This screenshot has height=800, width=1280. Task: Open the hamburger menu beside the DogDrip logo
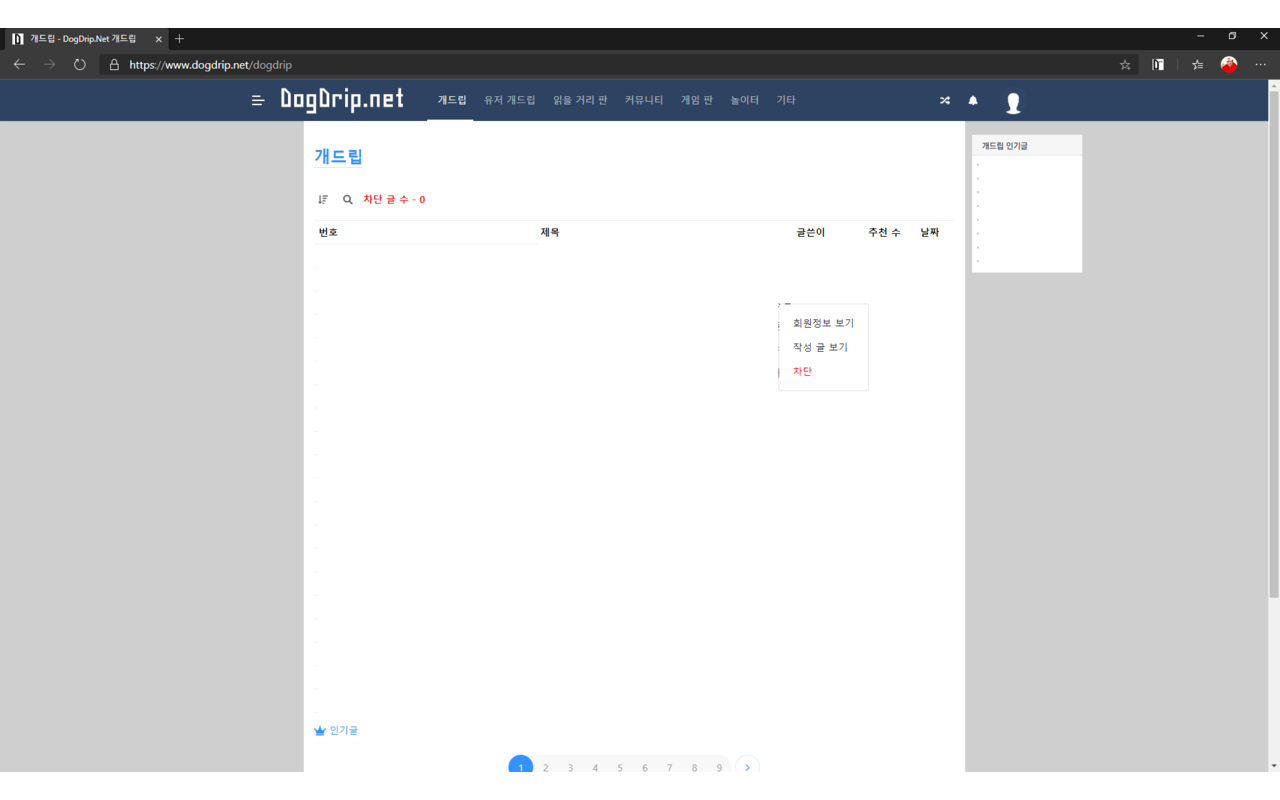pos(258,100)
